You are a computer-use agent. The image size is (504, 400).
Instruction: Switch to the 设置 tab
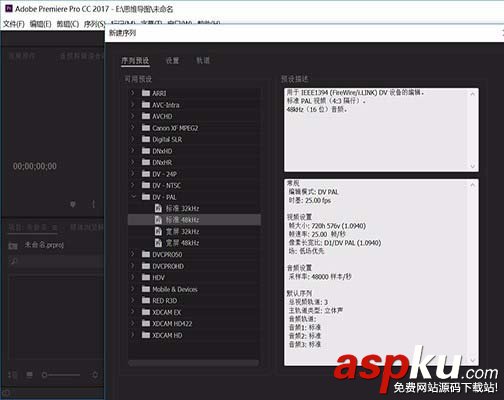(x=172, y=60)
